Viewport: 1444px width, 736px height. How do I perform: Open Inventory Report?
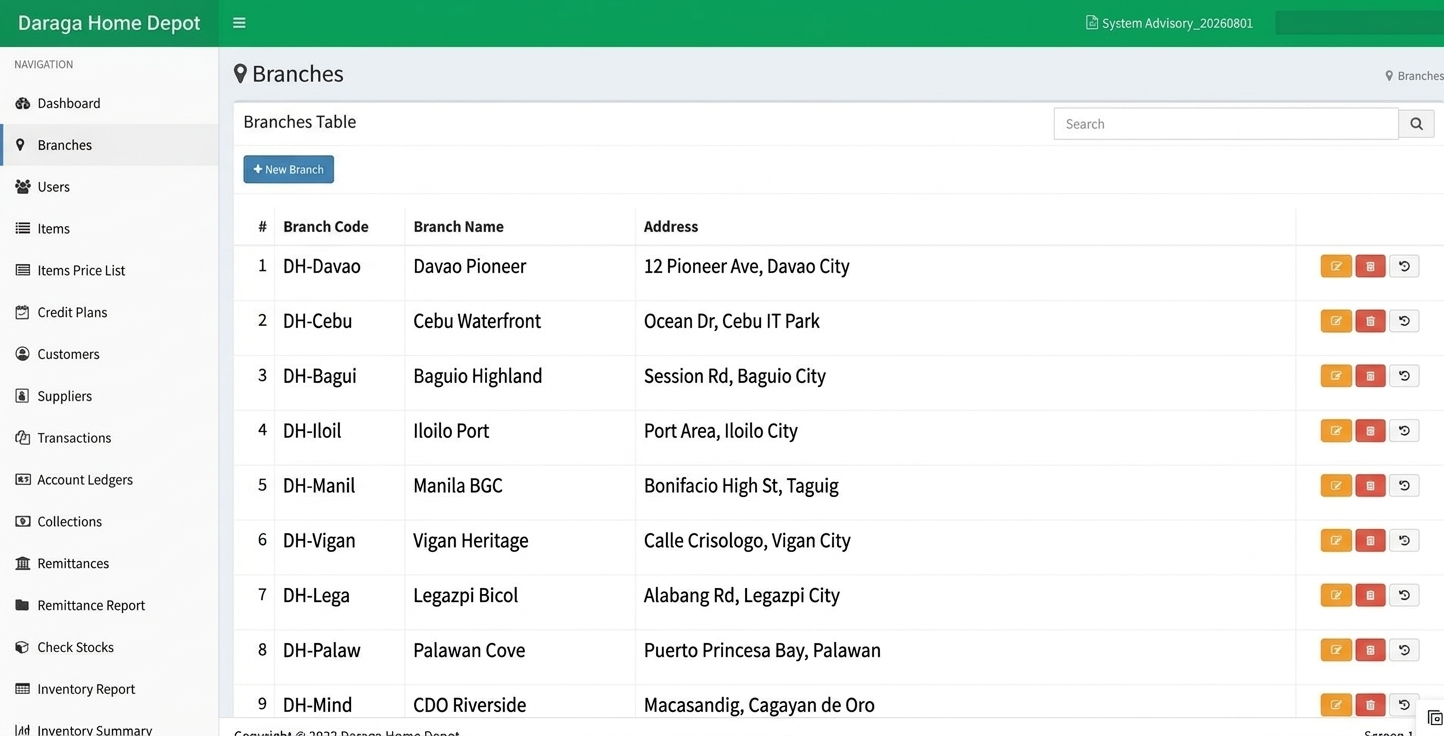pyautogui.click(x=109, y=689)
